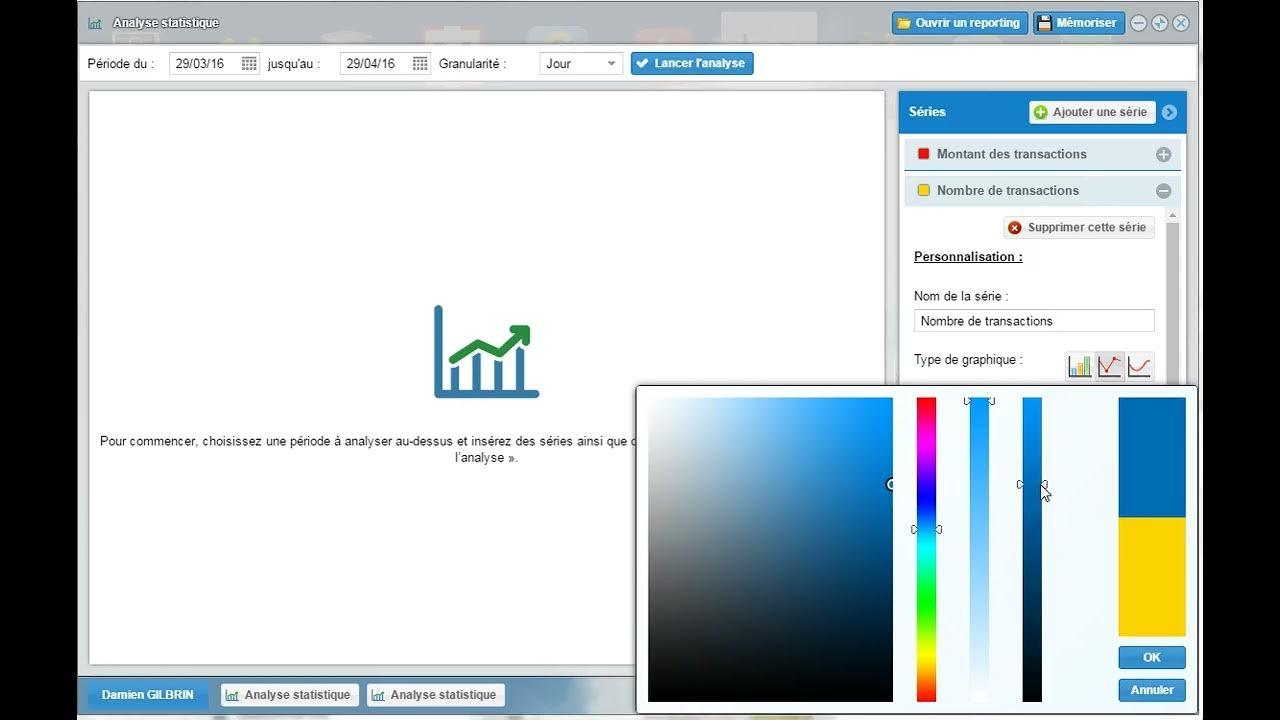Cancel color picker with Annuler
The height and width of the screenshot is (720, 1280).
tap(1152, 690)
